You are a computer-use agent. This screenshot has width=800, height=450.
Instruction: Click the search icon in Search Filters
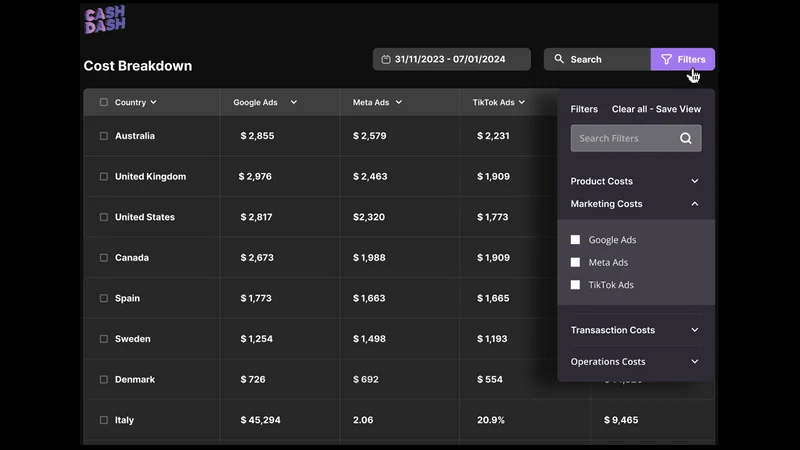pyautogui.click(x=686, y=138)
